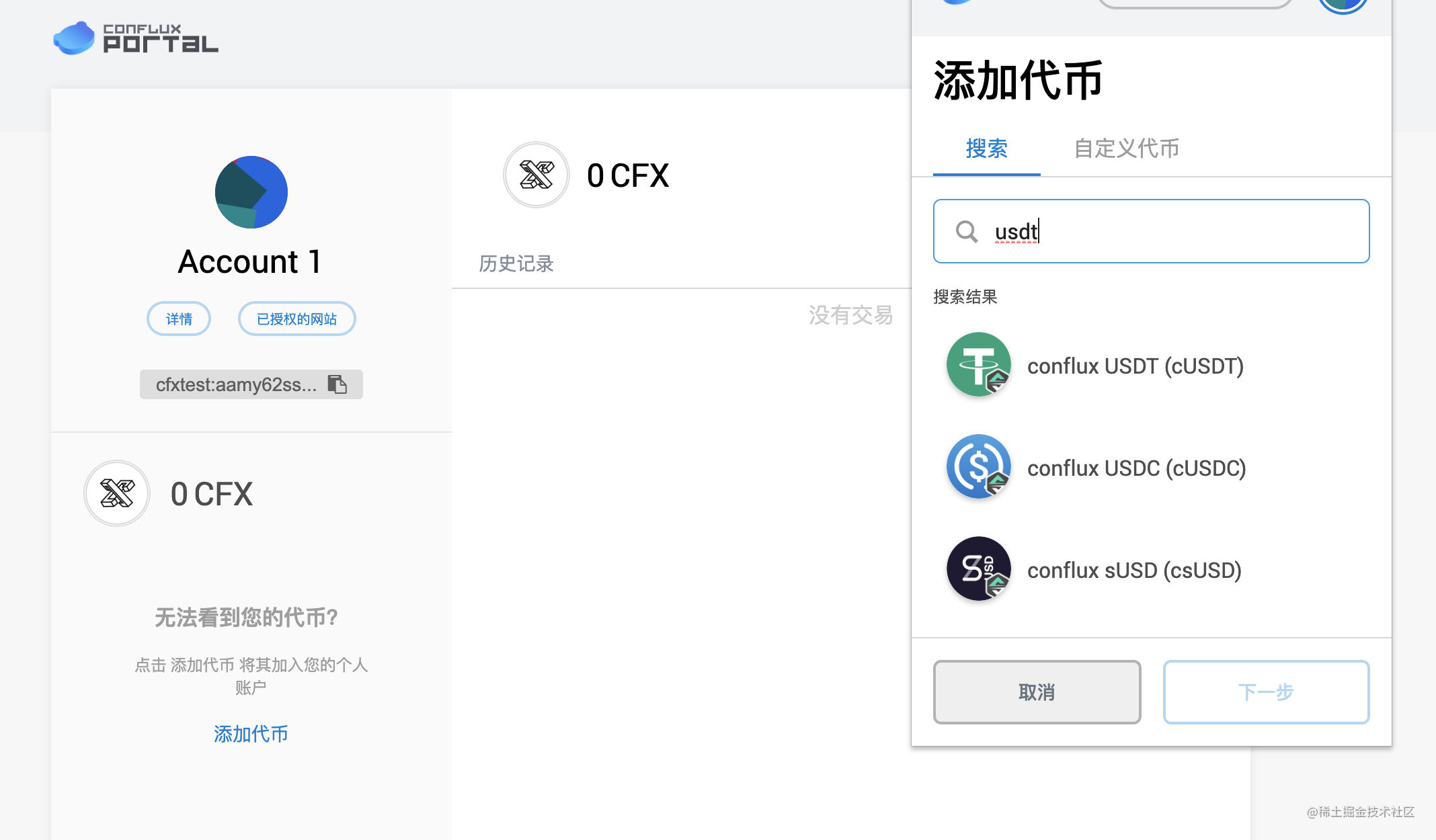Switch to the 自定义代币 tab
The width and height of the screenshot is (1436, 840).
[x=1127, y=149]
